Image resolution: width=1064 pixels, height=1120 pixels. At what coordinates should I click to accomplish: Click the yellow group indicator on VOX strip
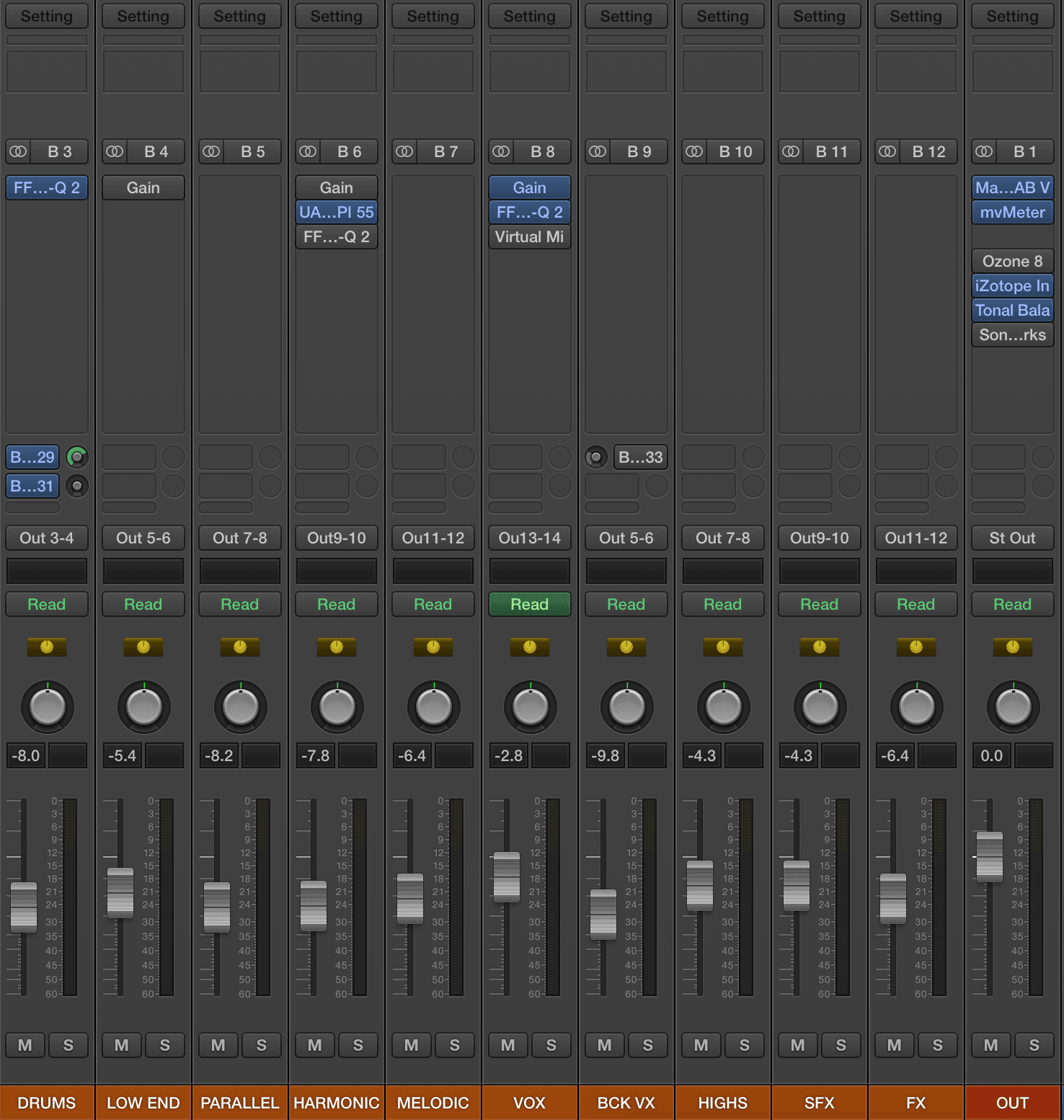[x=530, y=647]
